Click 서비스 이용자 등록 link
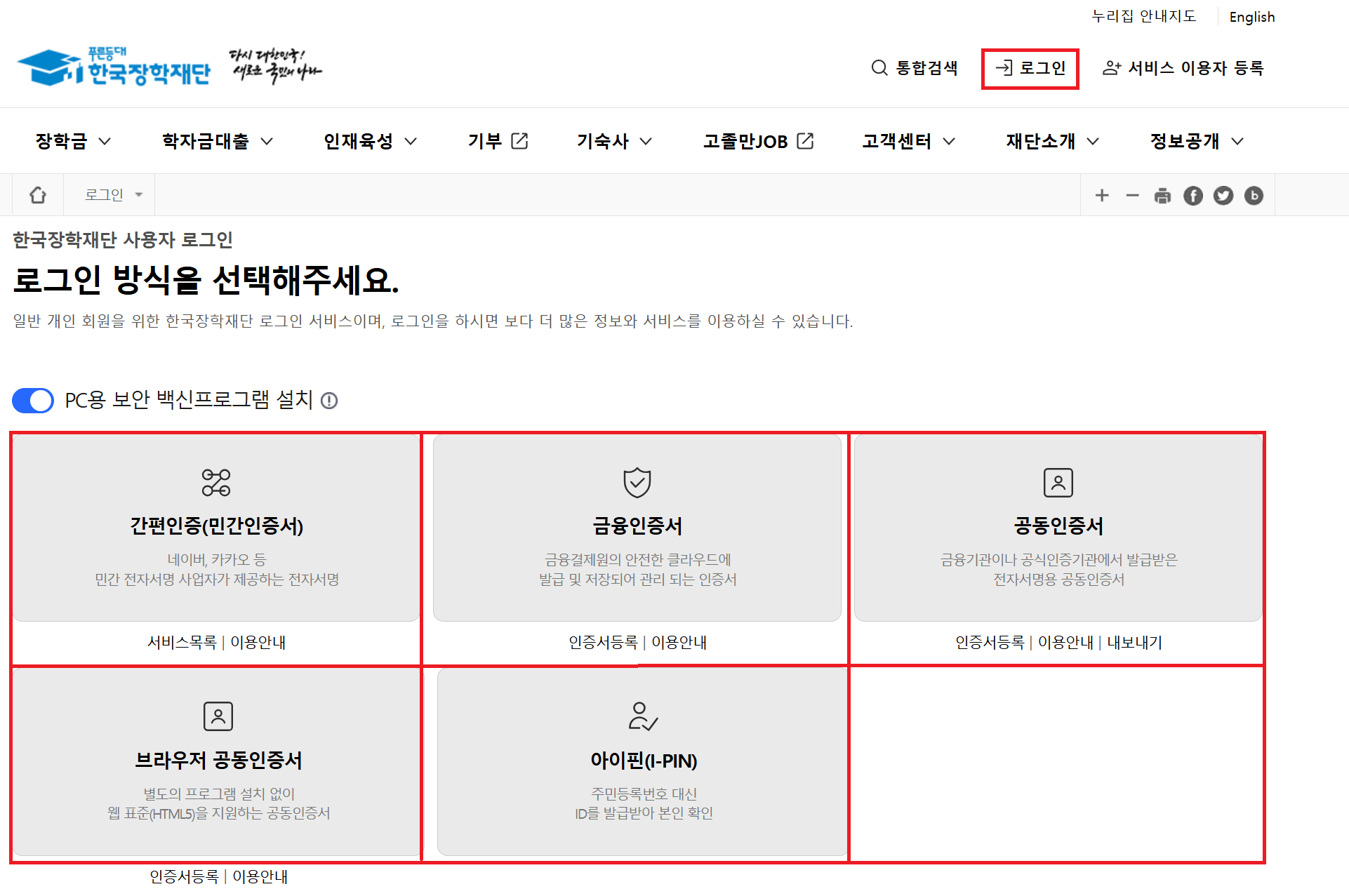1349x896 pixels. [x=1183, y=68]
